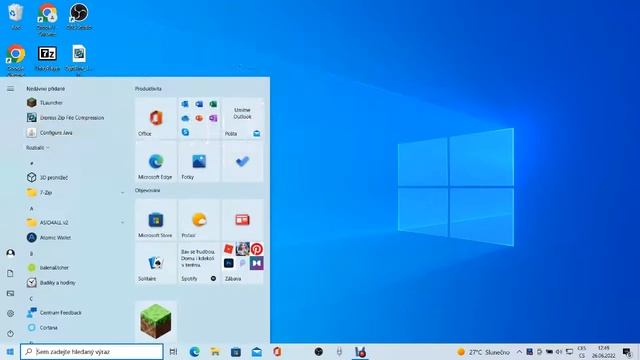Open the Fotky photos tile
This screenshot has height=360, width=640.
click(x=199, y=162)
